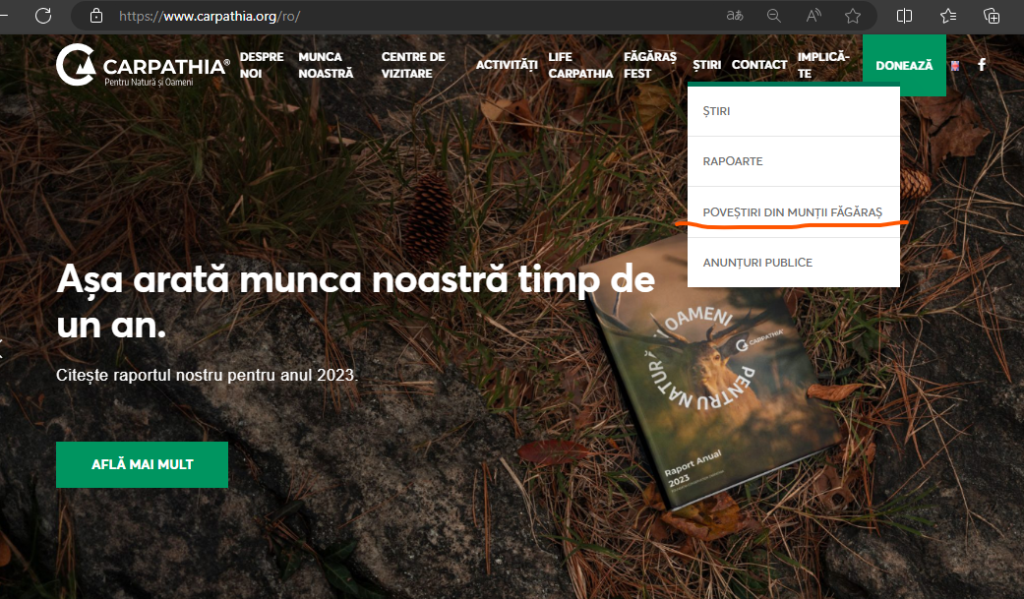Click the AFLĂ MAI MULT button

coord(142,464)
